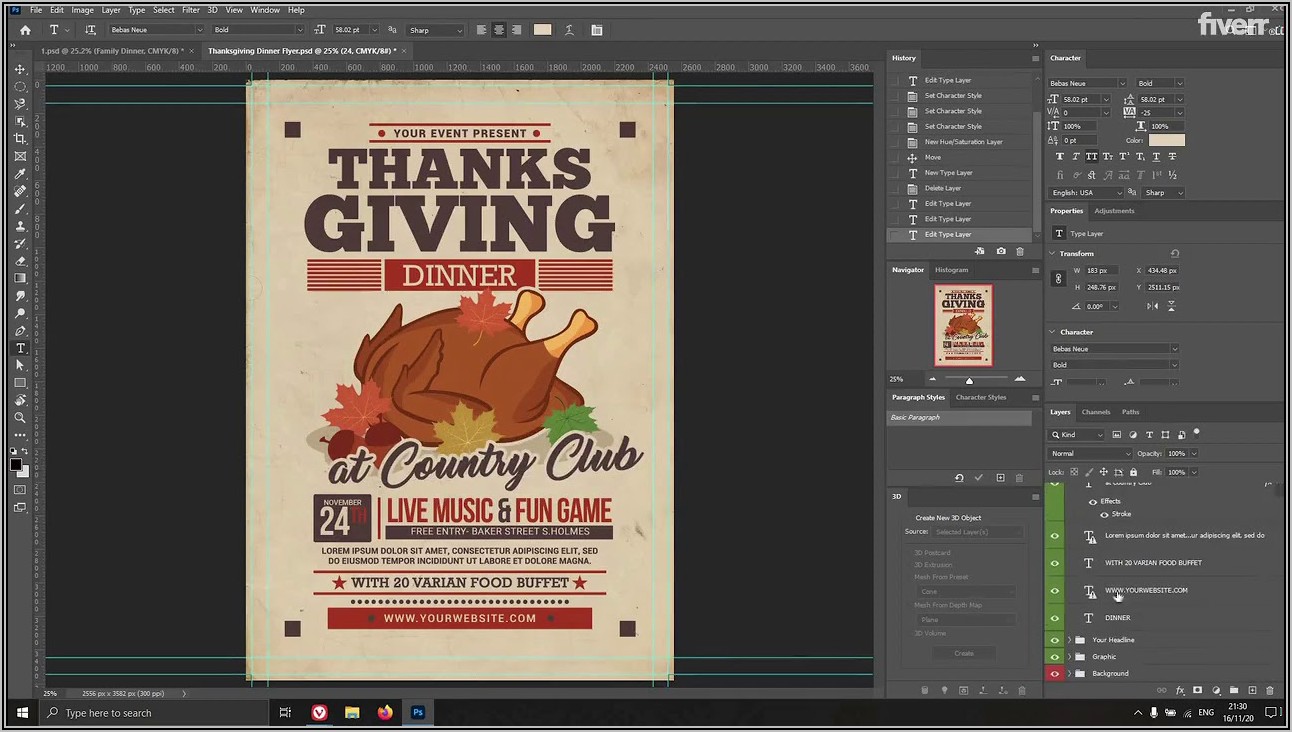
Task: Select the Eyedropper tool
Action: pos(20,174)
